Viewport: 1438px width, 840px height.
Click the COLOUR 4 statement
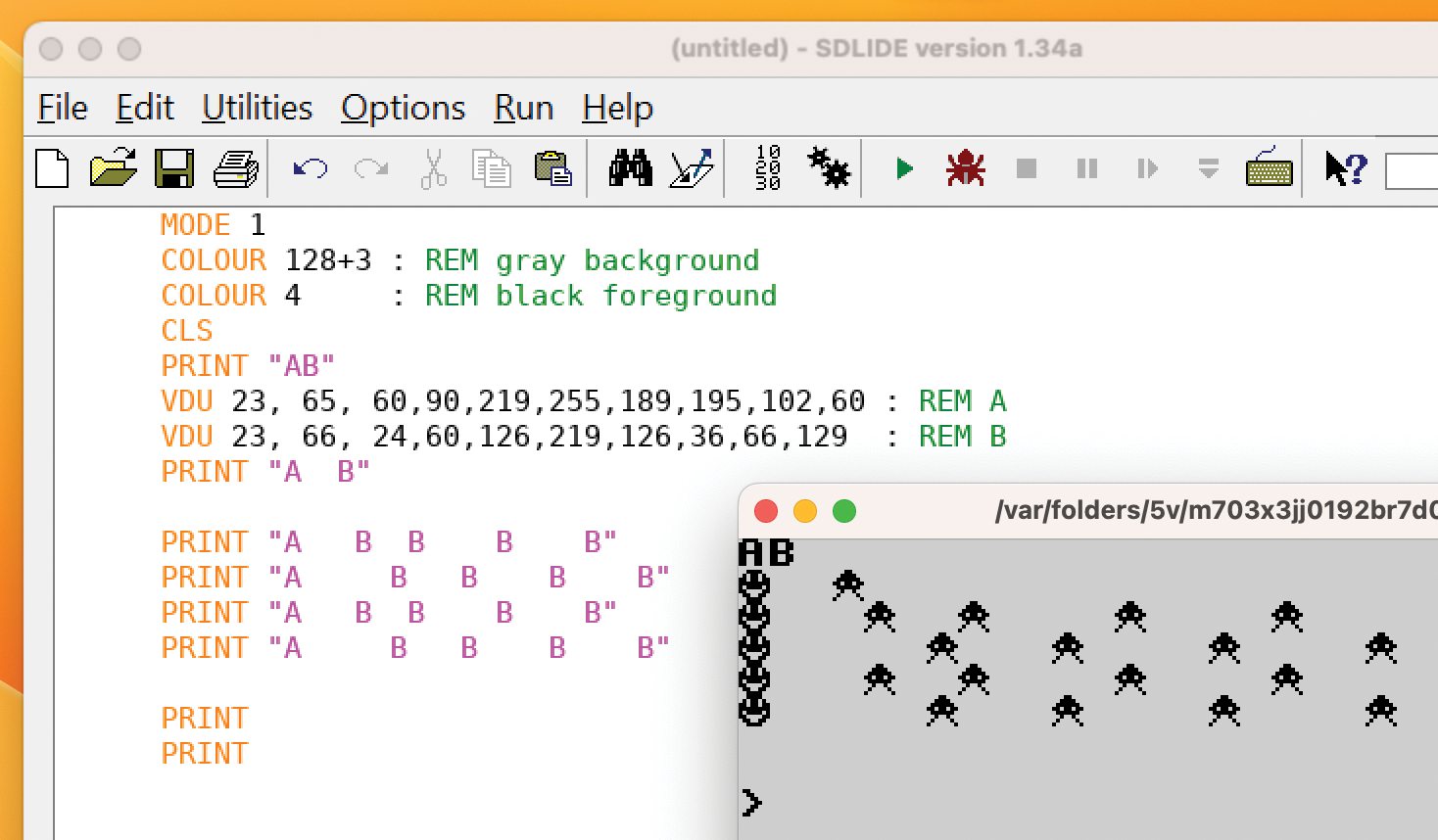click(230, 296)
